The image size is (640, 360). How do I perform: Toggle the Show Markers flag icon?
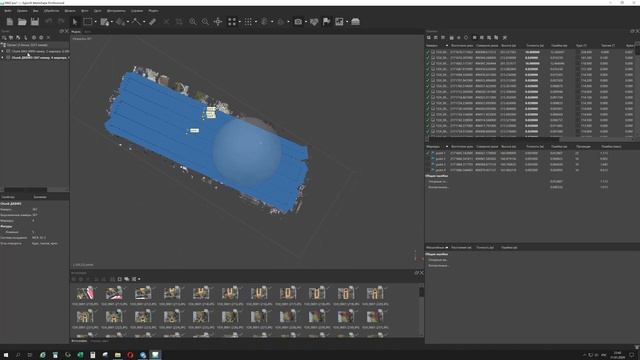327,22
